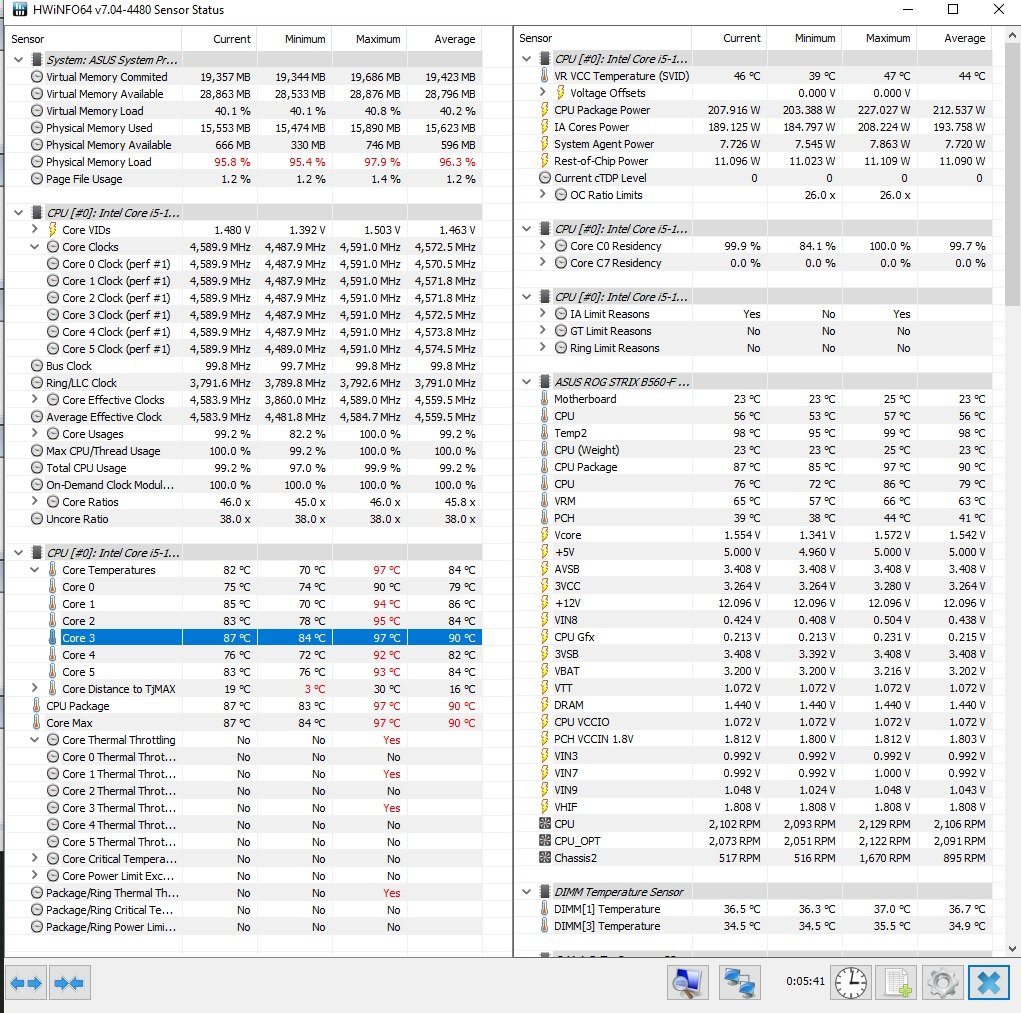Click the log file plus icon
The image size is (1021, 1013).
pos(897,982)
